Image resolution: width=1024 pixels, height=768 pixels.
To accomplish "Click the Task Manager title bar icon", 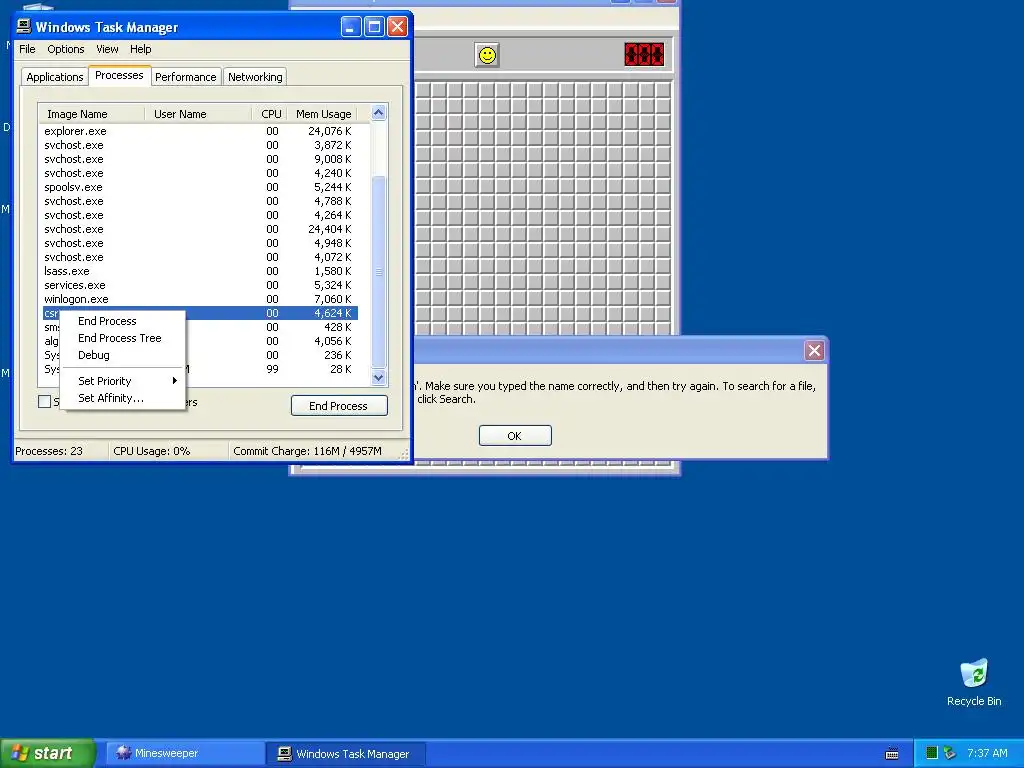I will click(x=24, y=27).
